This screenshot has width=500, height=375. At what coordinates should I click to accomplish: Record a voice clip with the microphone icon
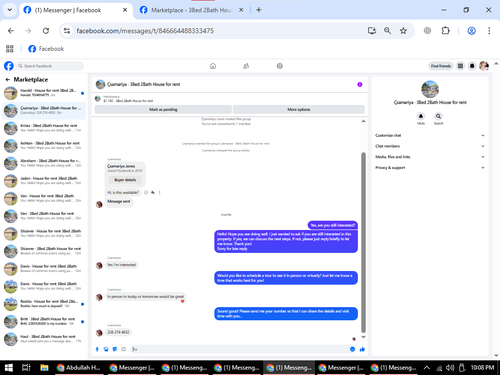coord(97,349)
